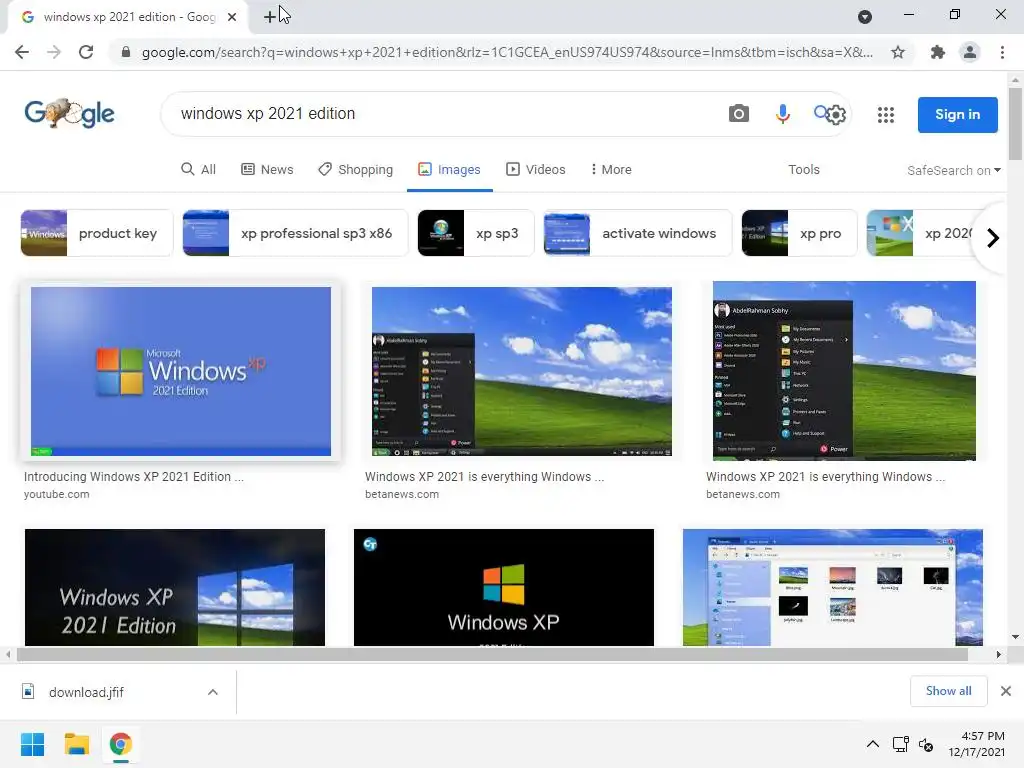Image resolution: width=1024 pixels, height=768 pixels.
Task: Click the vertical scrollbar up arrow
Action: point(1015,80)
